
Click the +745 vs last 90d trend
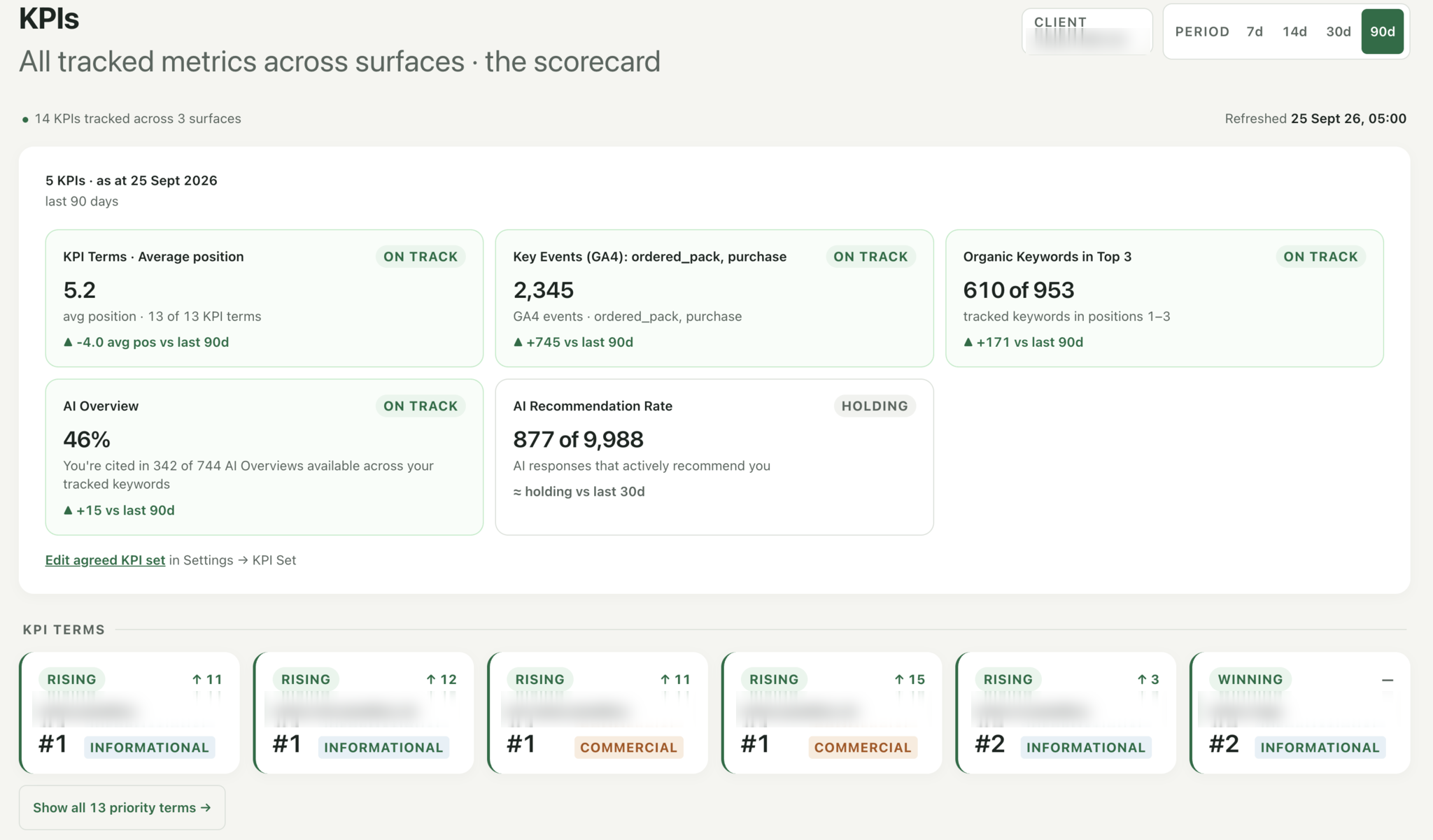click(x=573, y=342)
